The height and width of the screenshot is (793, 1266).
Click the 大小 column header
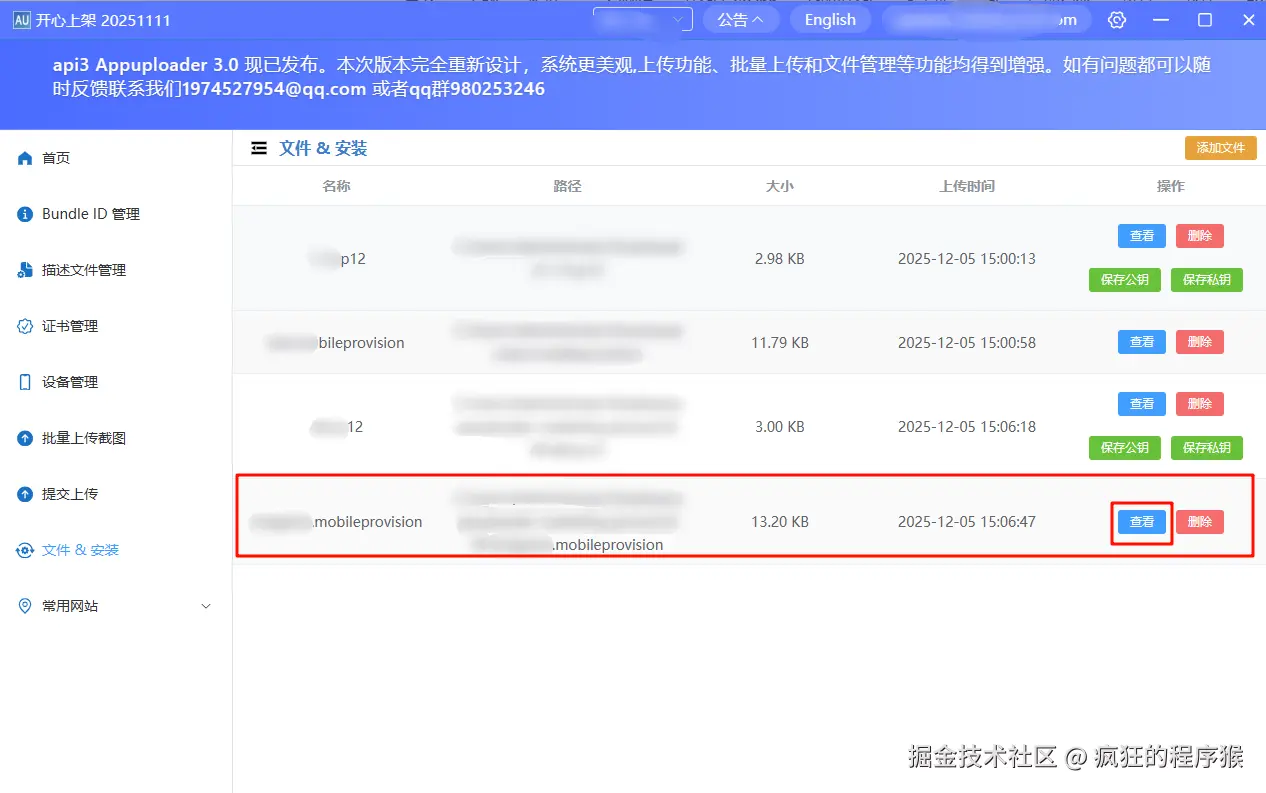(x=780, y=186)
